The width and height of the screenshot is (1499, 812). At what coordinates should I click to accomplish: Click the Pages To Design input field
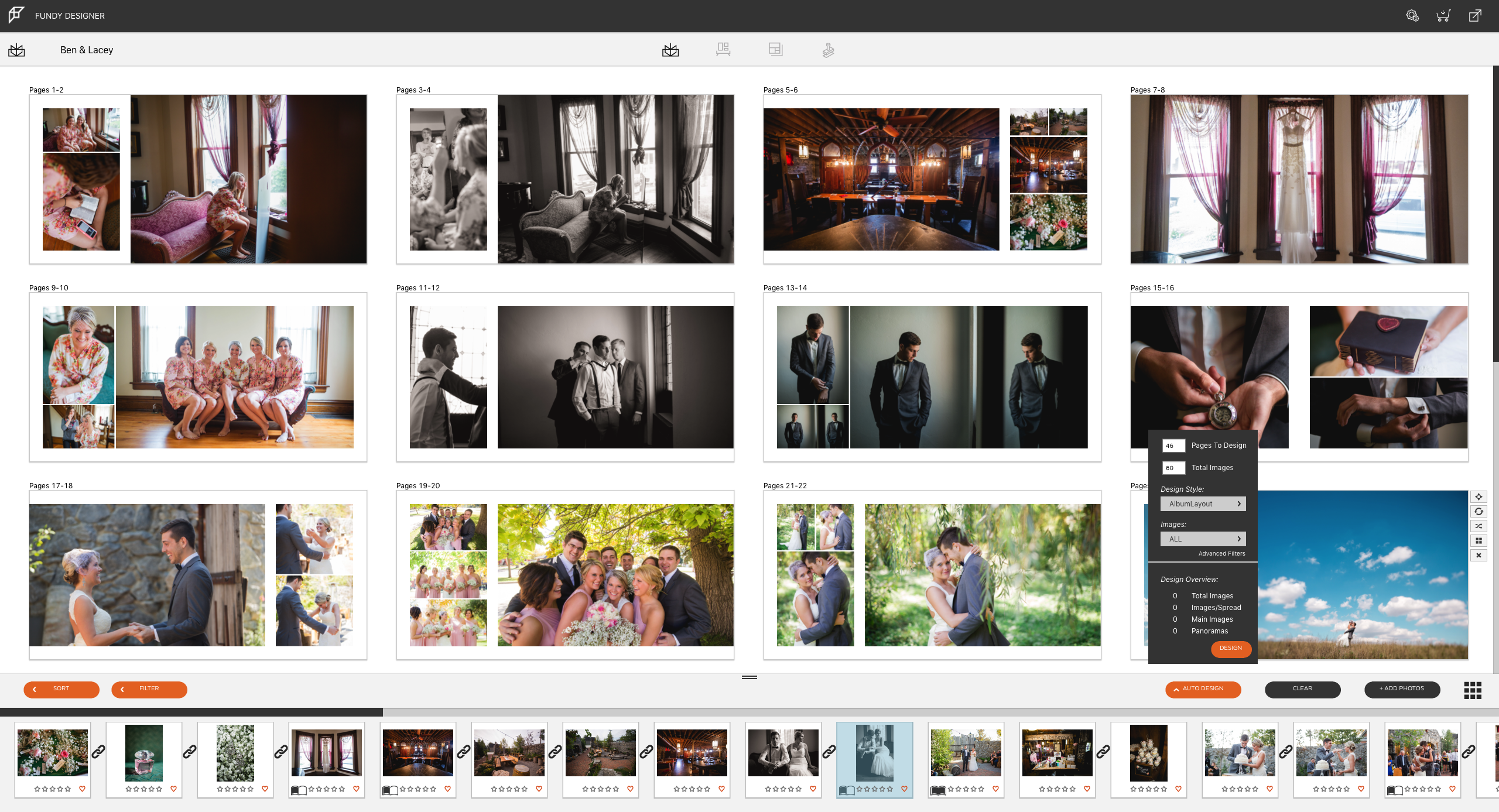click(1170, 445)
